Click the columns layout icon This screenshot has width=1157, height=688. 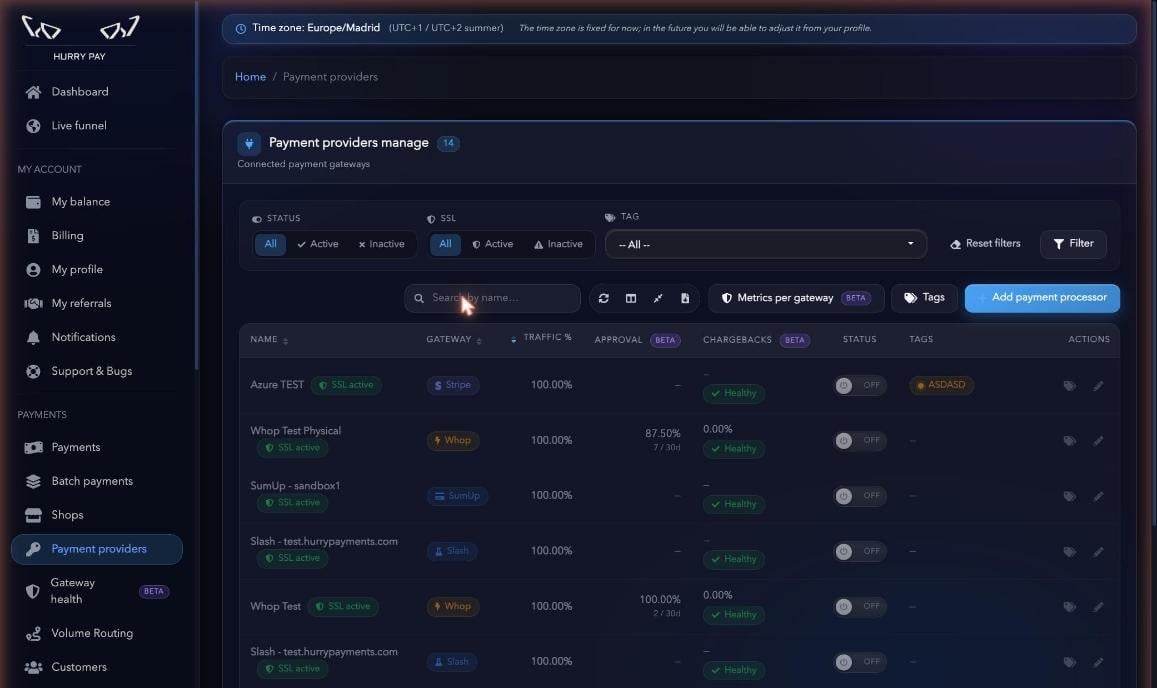[x=631, y=298]
